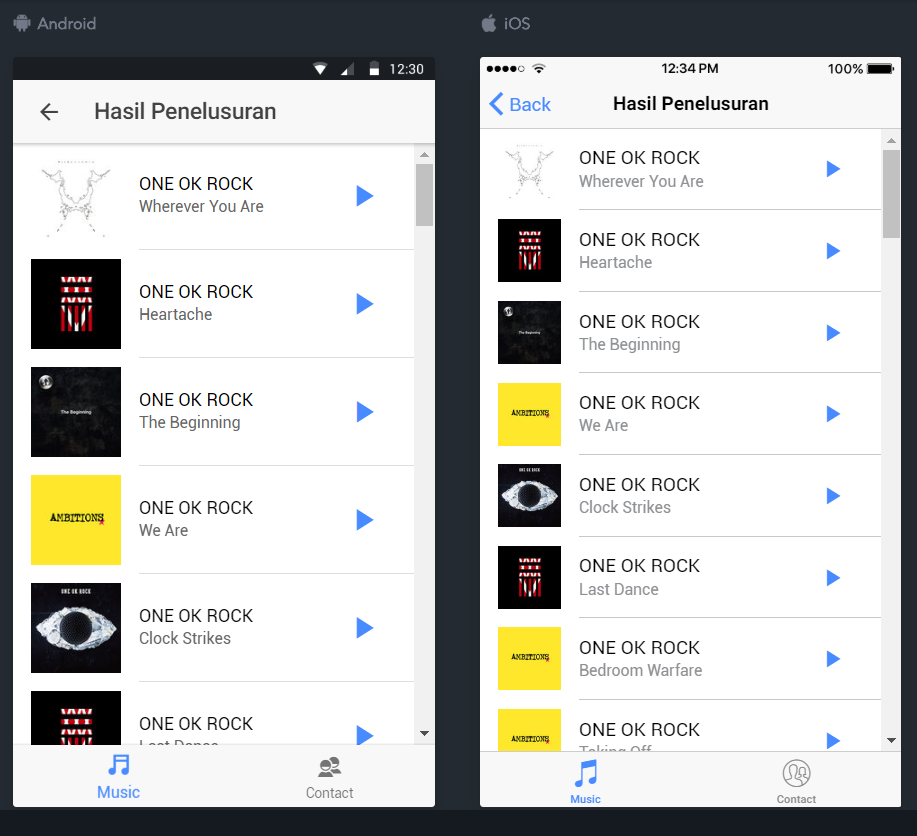Open Wherever You Are album art in iOS
Viewport: 917px width, 836px height.
click(529, 169)
